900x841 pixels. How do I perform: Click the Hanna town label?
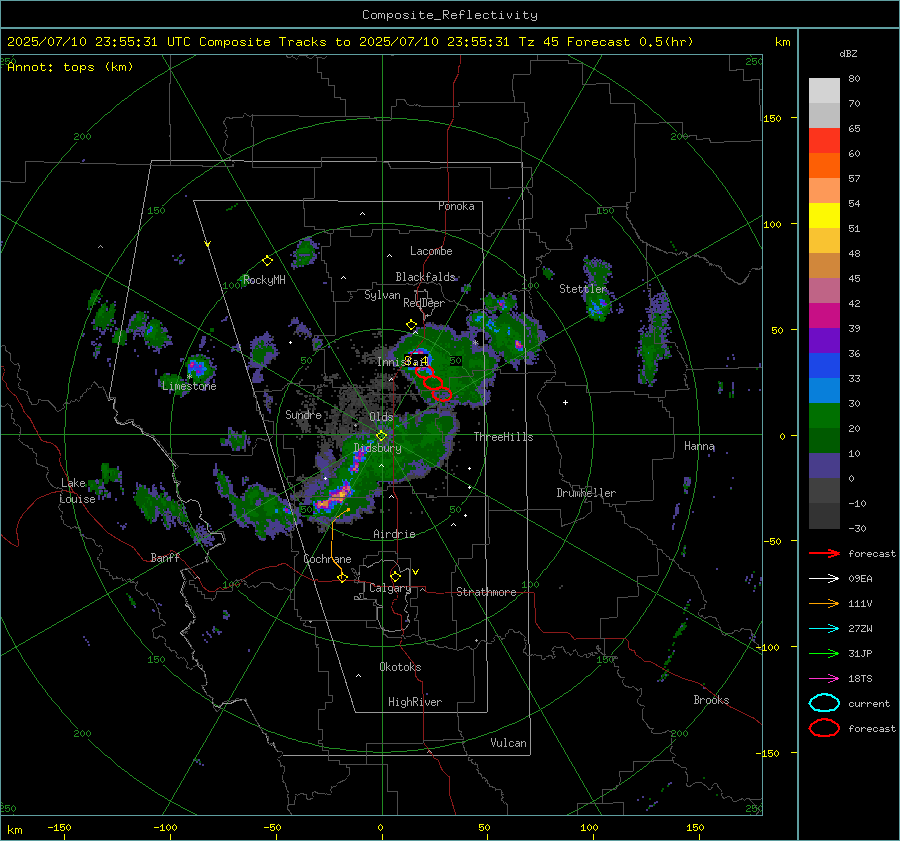pos(699,446)
